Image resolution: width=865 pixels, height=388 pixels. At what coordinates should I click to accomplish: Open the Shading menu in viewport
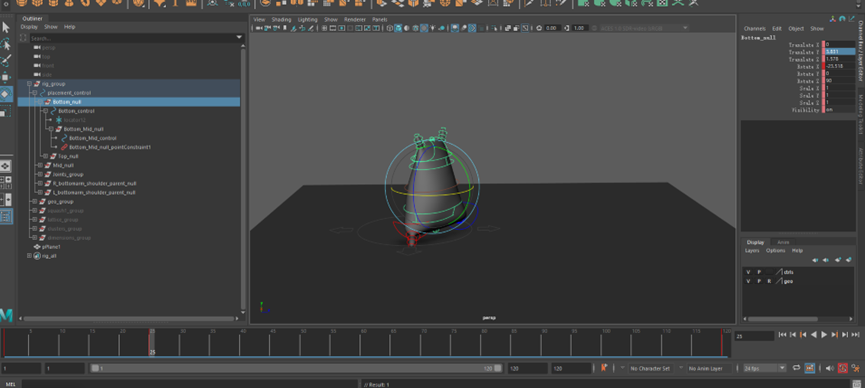coord(281,19)
